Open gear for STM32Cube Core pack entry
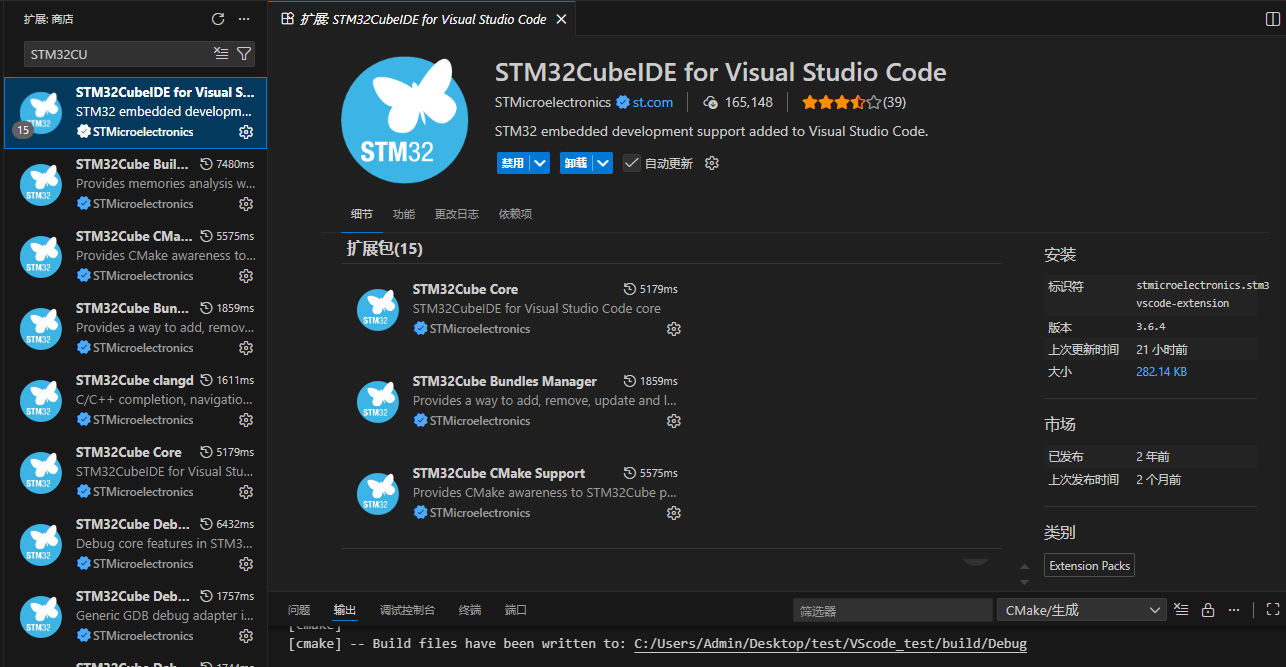Image resolution: width=1286 pixels, height=667 pixels. pyautogui.click(x=674, y=329)
